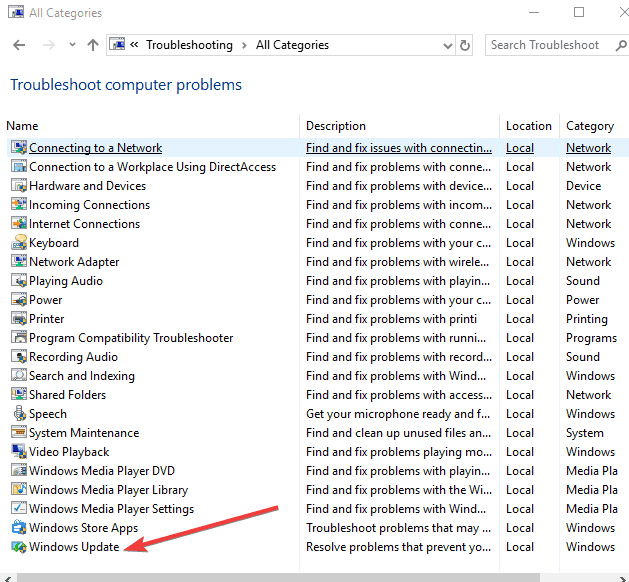
Task: Select the Network Adapter row name
Action: point(74,262)
